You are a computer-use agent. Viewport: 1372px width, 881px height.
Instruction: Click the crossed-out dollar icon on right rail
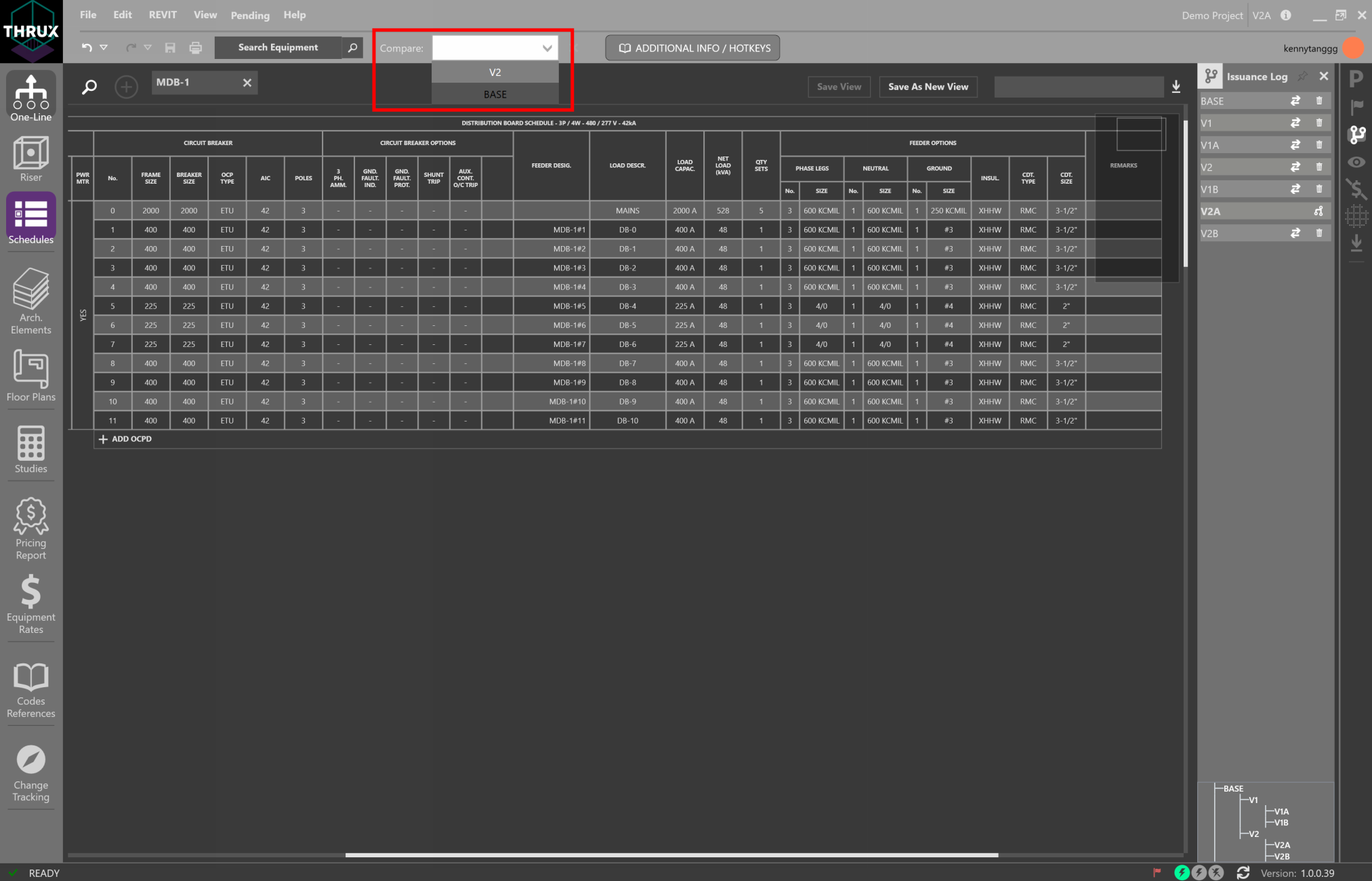1357,190
